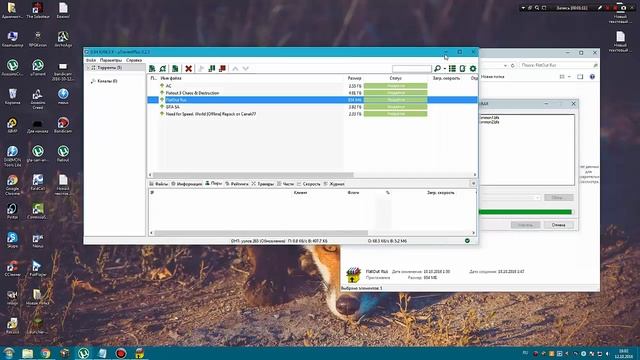640x360 pixels.
Task: Click the Explorer preview pane icon
Action: click(x=580, y=77)
